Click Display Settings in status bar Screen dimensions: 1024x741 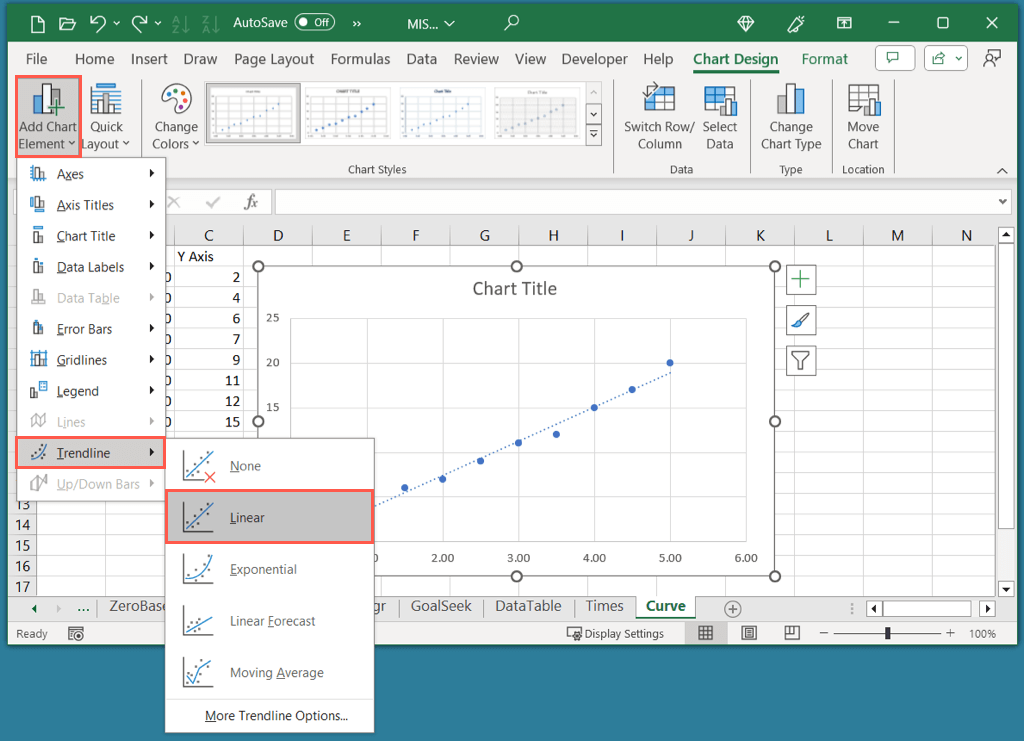[615, 633]
